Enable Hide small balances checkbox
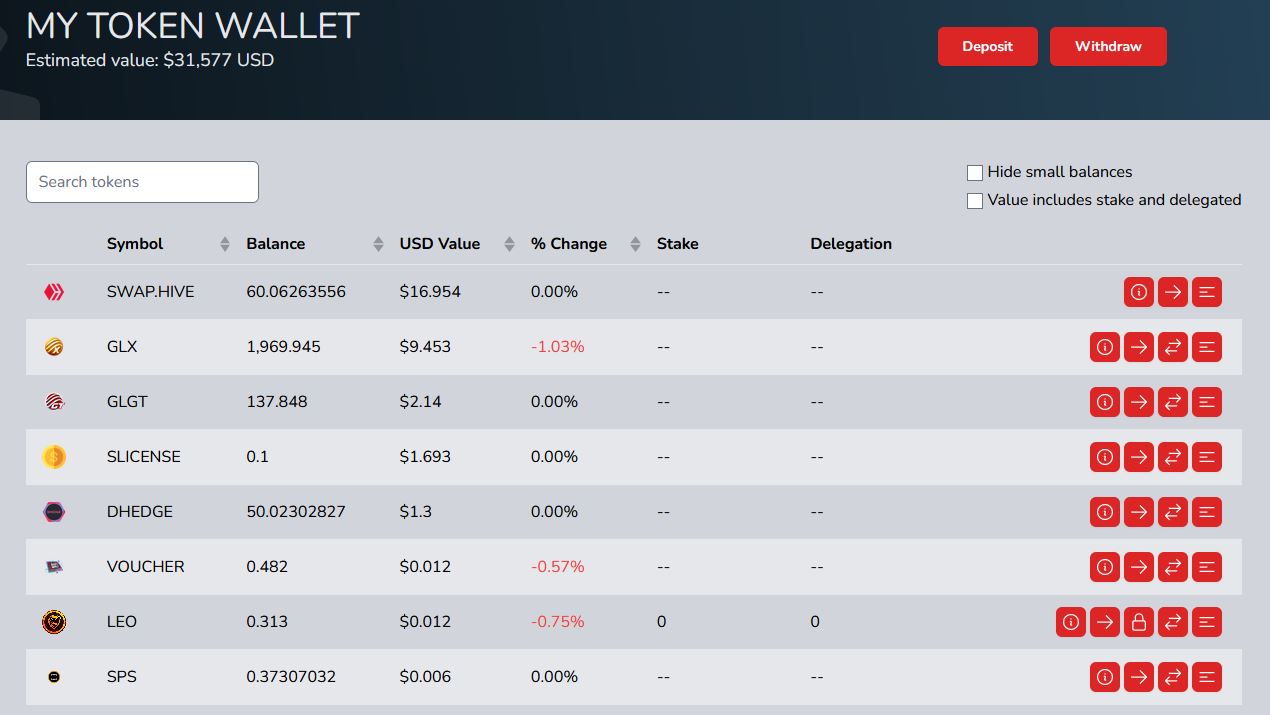The height and width of the screenshot is (715, 1270). pyautogui.click(x=975, y=173)
